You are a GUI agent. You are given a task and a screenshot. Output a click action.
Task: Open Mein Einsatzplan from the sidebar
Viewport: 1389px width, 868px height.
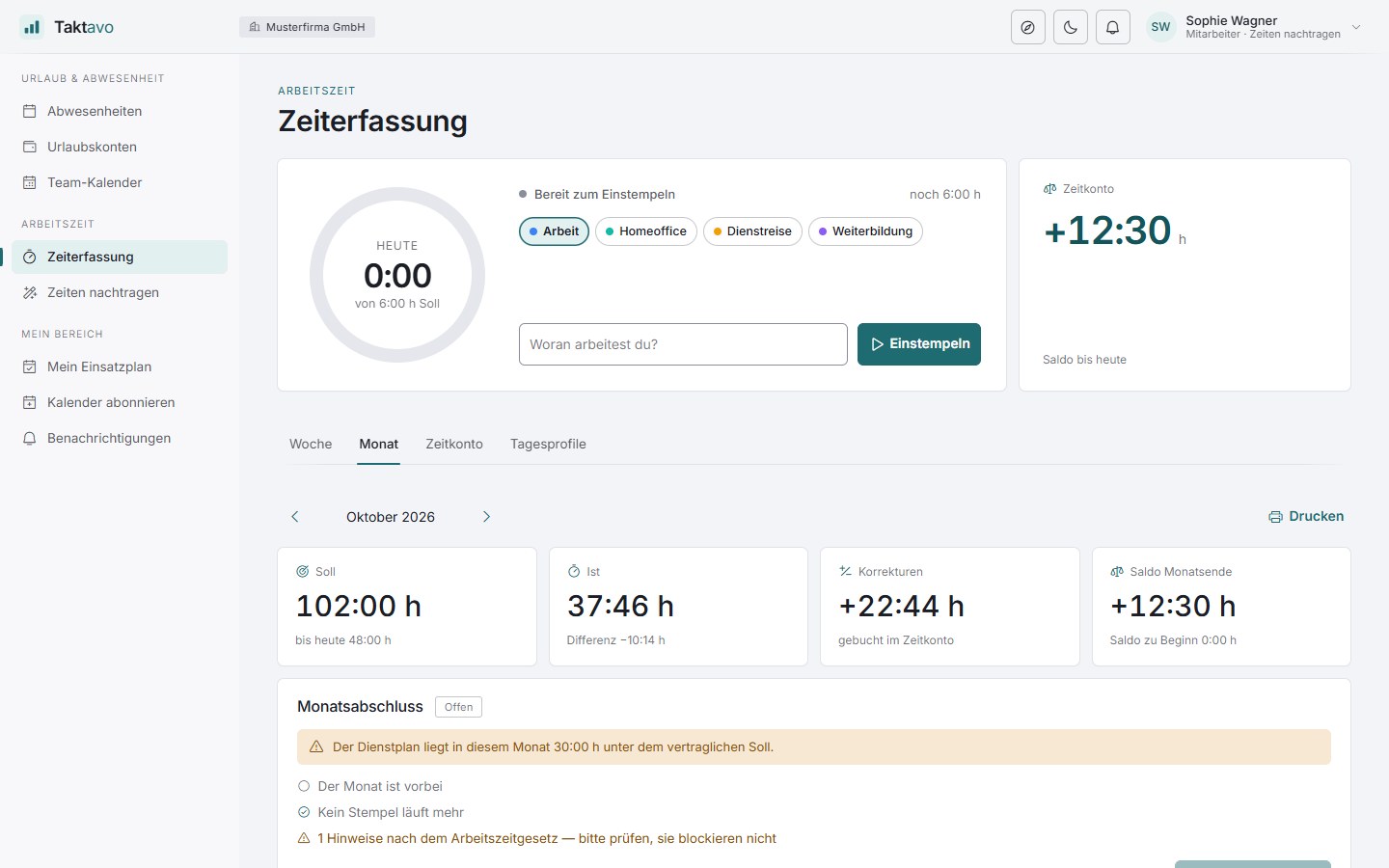pos(120,366)
